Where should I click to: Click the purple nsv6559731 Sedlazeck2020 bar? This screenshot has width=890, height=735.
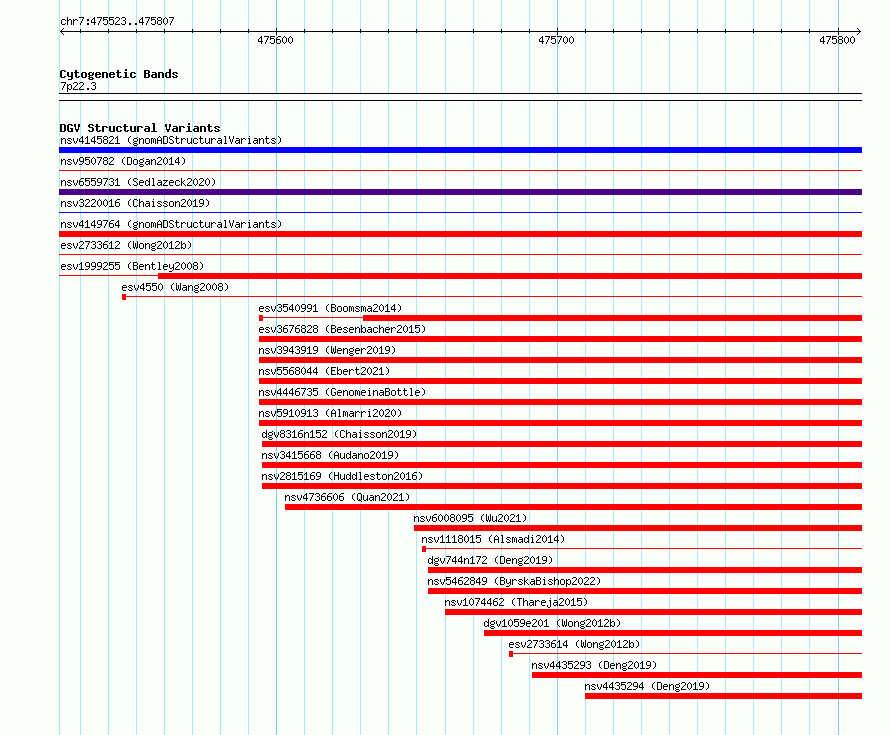click(460, 192)
